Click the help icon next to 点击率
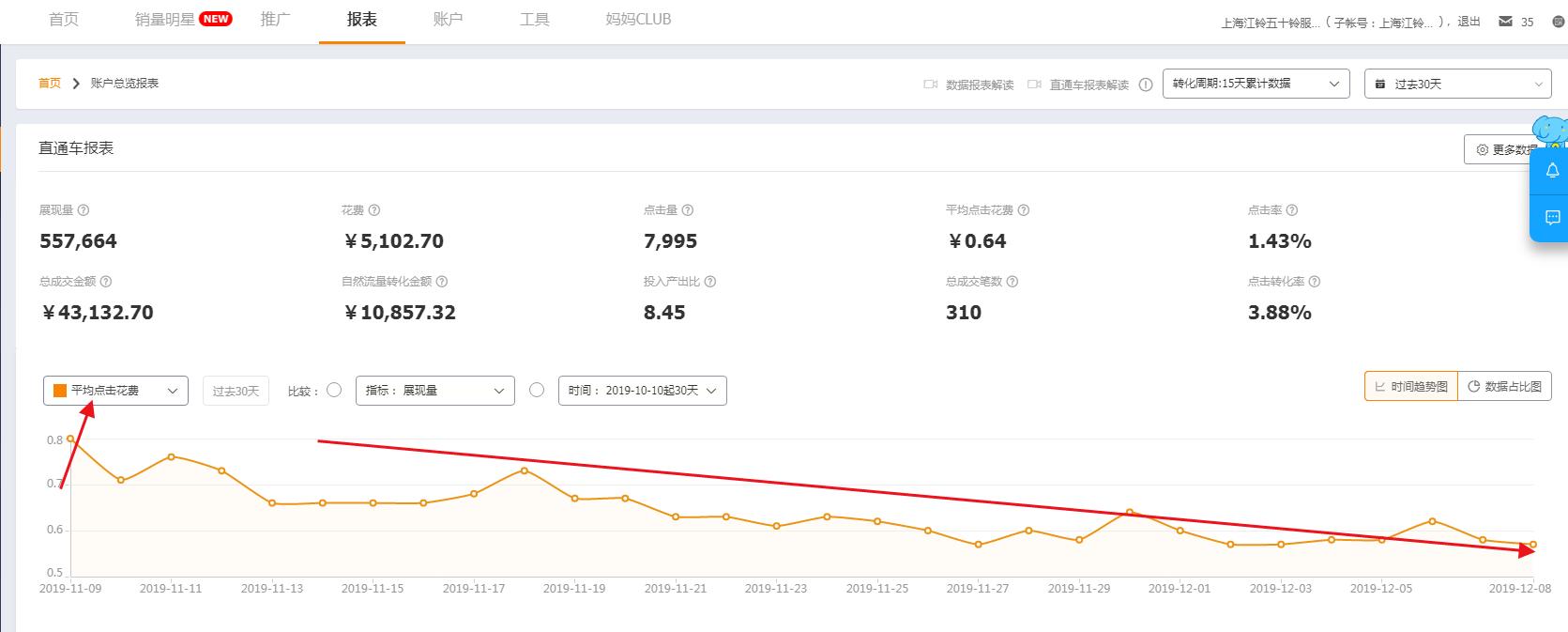Viewport: 1568px width, 632px height. pos(1292,210)
